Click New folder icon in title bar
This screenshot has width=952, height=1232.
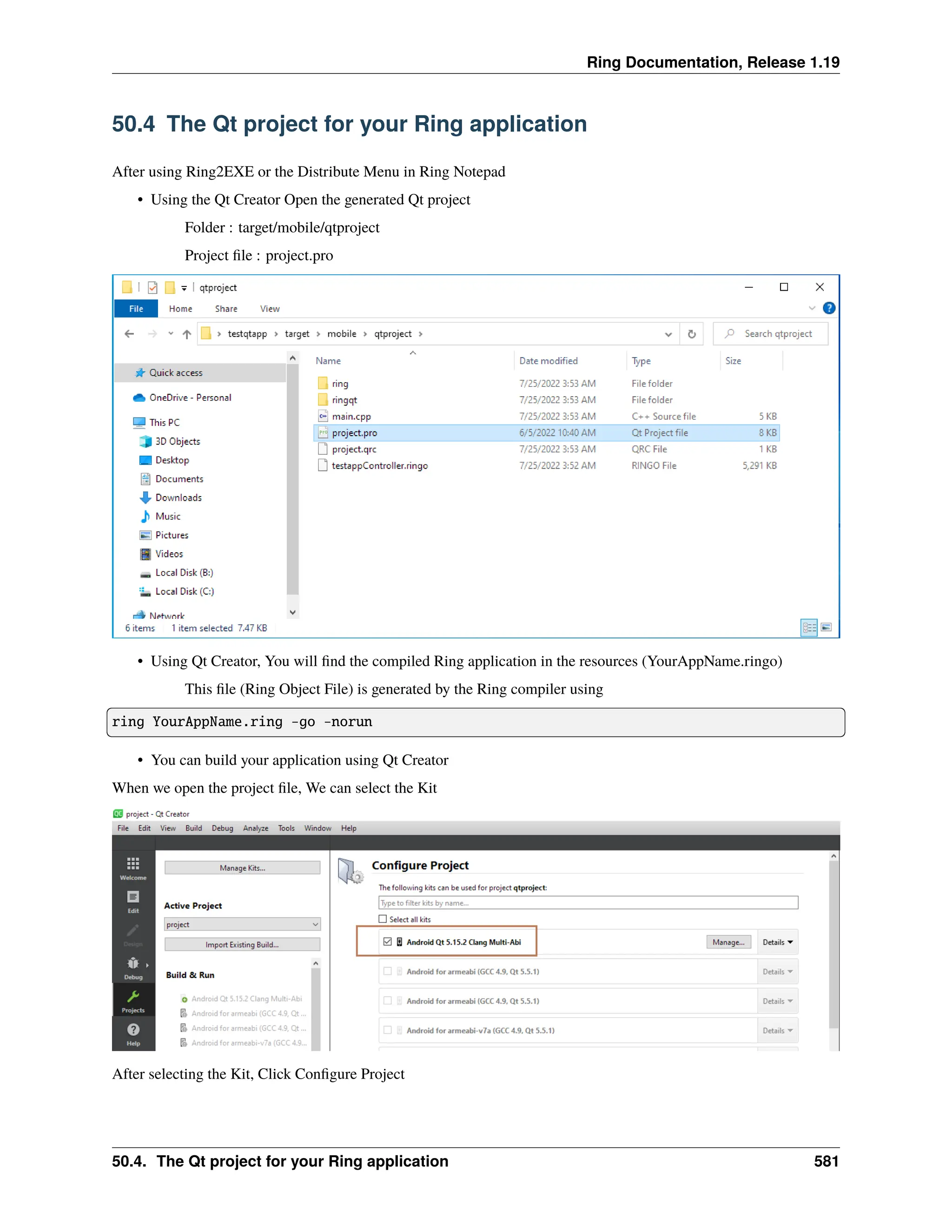pos(170,288)
